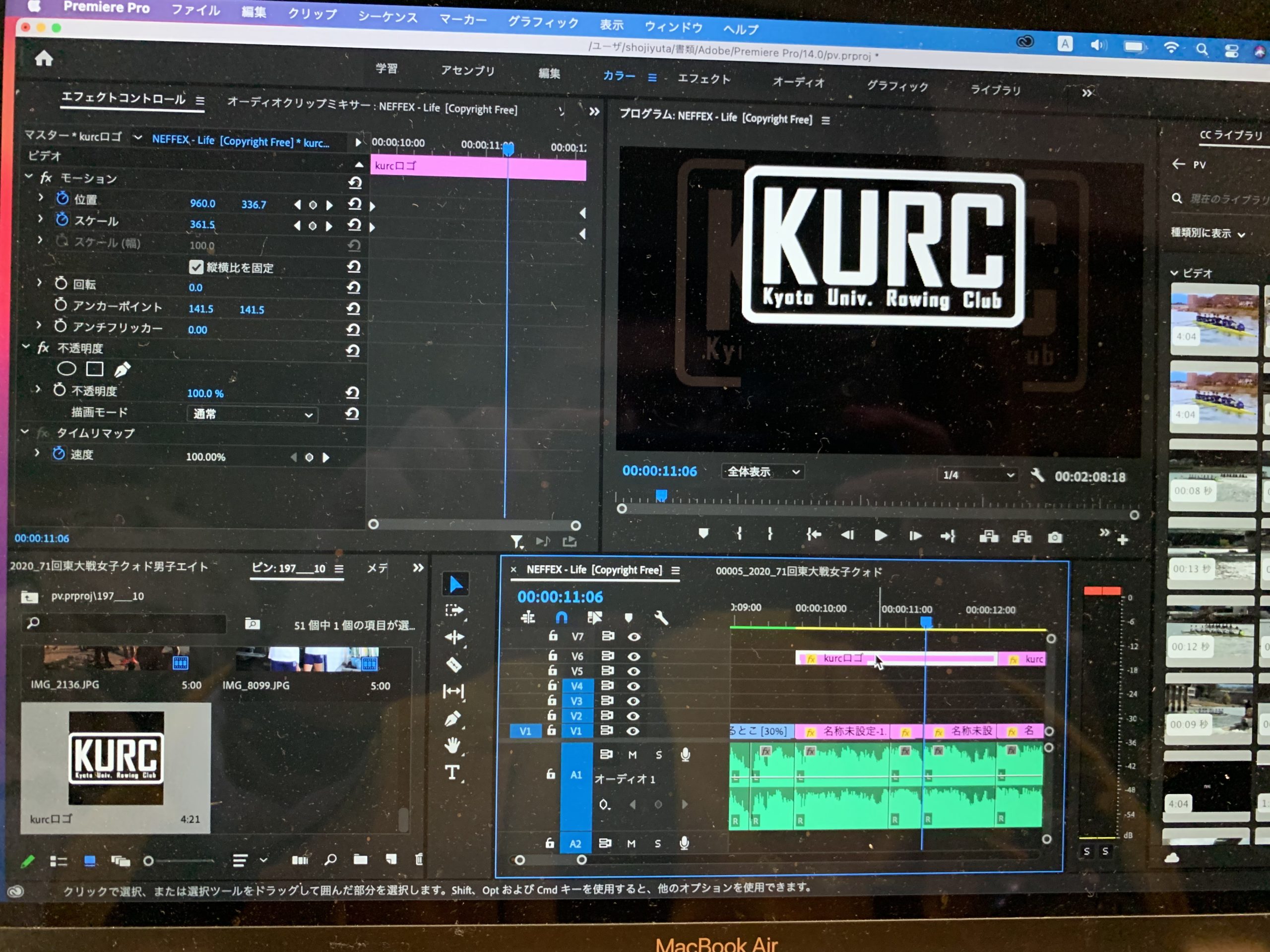The image size is (1270, 952).
Task: Toggle the スケール animation stopwatch
Action: (x=62, y=220)
